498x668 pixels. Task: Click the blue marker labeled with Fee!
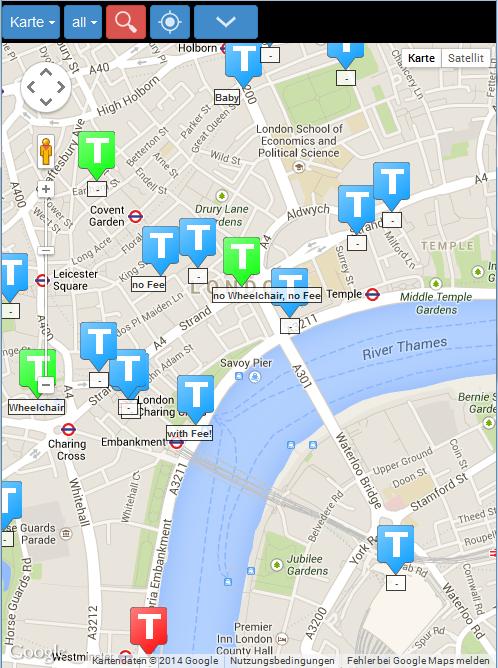tap(196, 398)
